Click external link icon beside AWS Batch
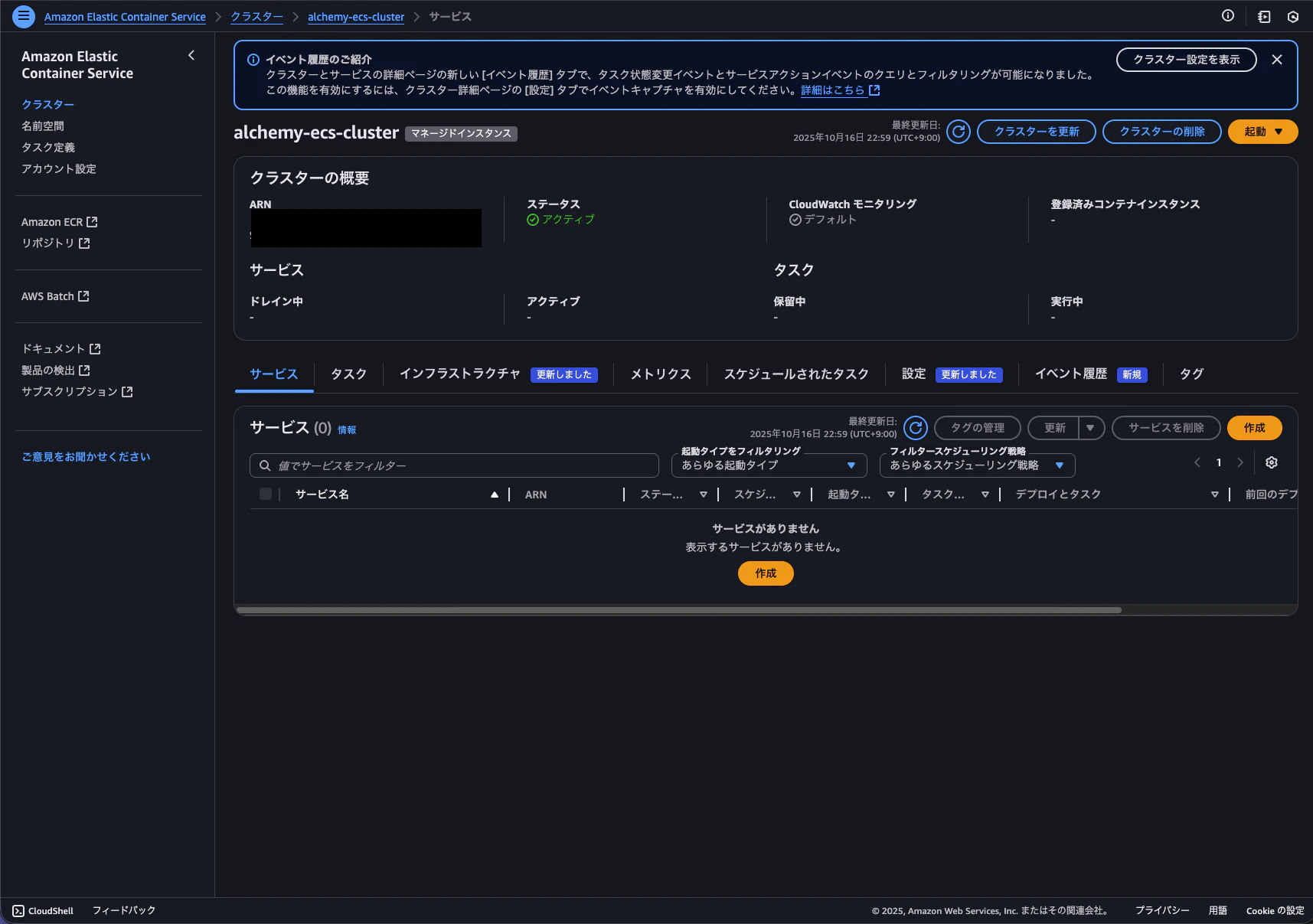The width and height of the screenshot is (1313, 924). (83, 296)
